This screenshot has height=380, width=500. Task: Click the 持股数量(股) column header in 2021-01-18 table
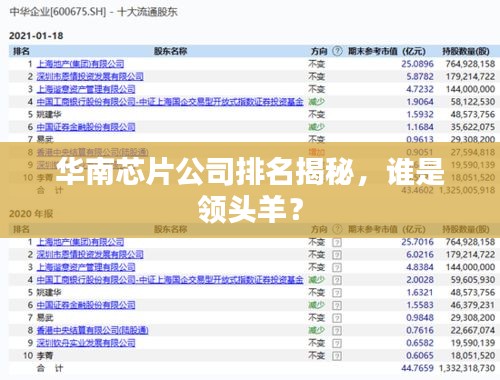click(466, 51)
